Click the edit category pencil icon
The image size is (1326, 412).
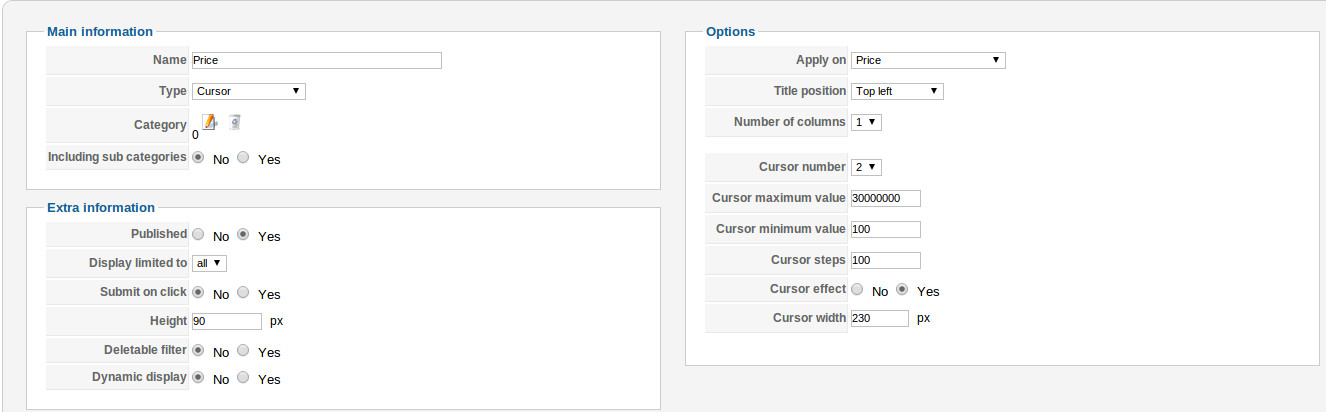pos(210,122)
